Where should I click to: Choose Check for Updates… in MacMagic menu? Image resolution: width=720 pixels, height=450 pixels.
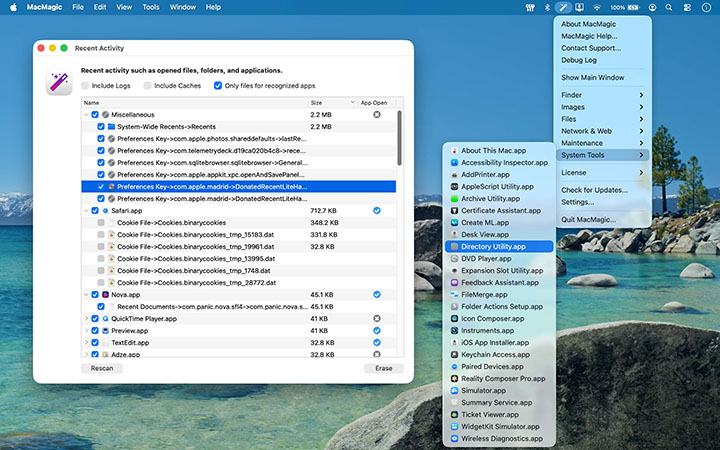click(594, 190)
